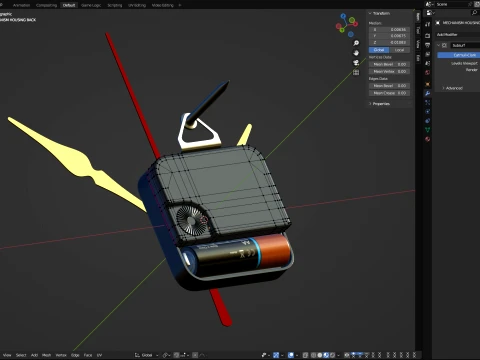
Task: Open Transform Orientation Global dropdown in header
Action: pos(147,355)
